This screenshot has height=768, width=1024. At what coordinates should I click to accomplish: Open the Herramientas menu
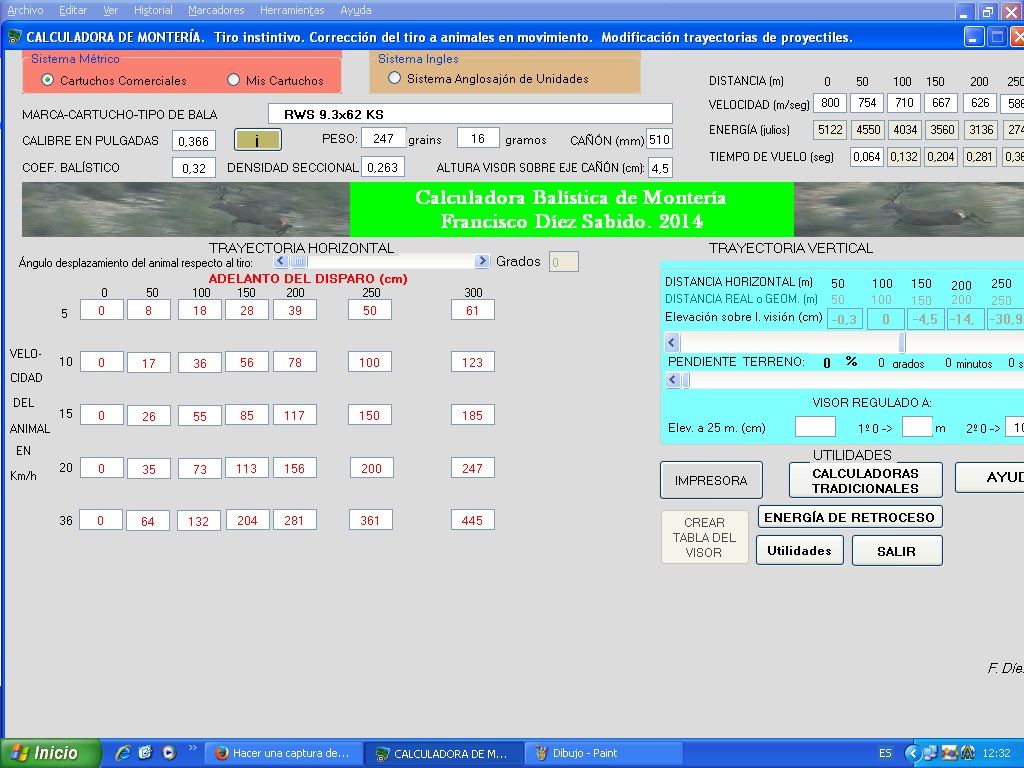click(292, 10)
